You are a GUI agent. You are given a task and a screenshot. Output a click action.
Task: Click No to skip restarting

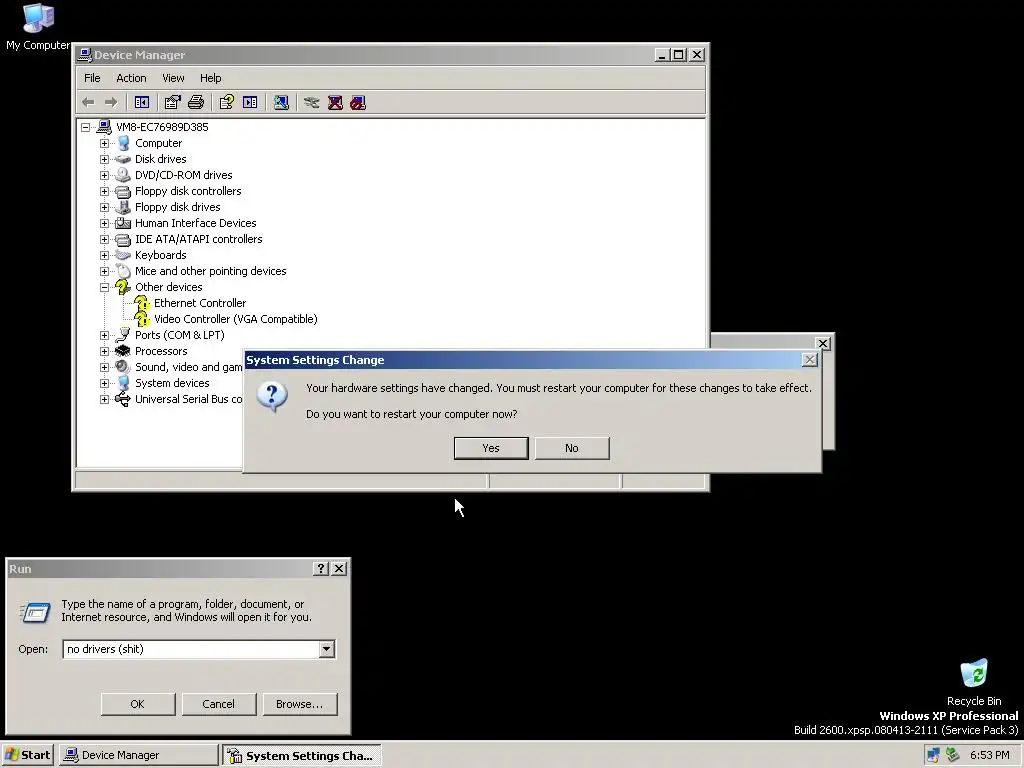(572, 448)
